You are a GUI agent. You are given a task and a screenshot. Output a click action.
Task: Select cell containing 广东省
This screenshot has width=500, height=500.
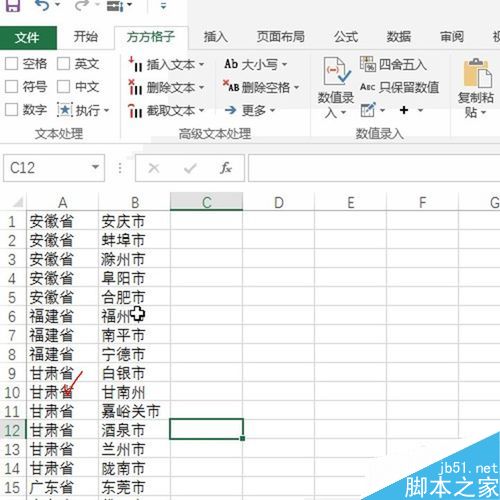pyautogui.click(x=63, y=487)
